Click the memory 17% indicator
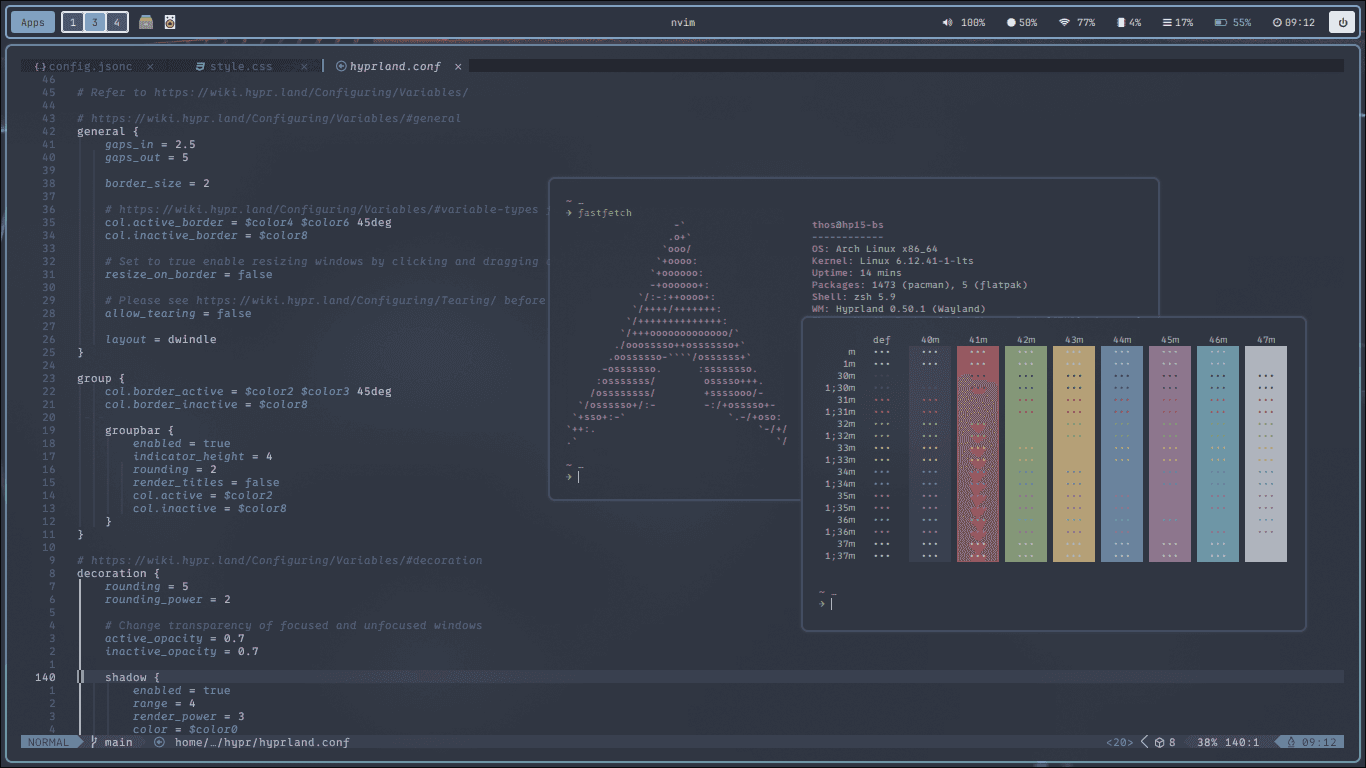This screenshot has width=1366, height=768. pos(1178,22)
